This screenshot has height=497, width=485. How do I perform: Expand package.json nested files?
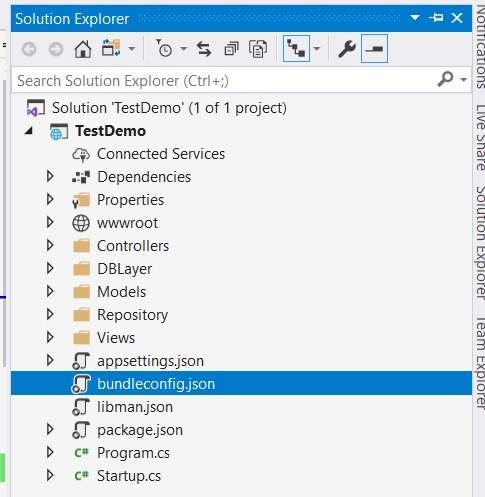click(50, 429)
